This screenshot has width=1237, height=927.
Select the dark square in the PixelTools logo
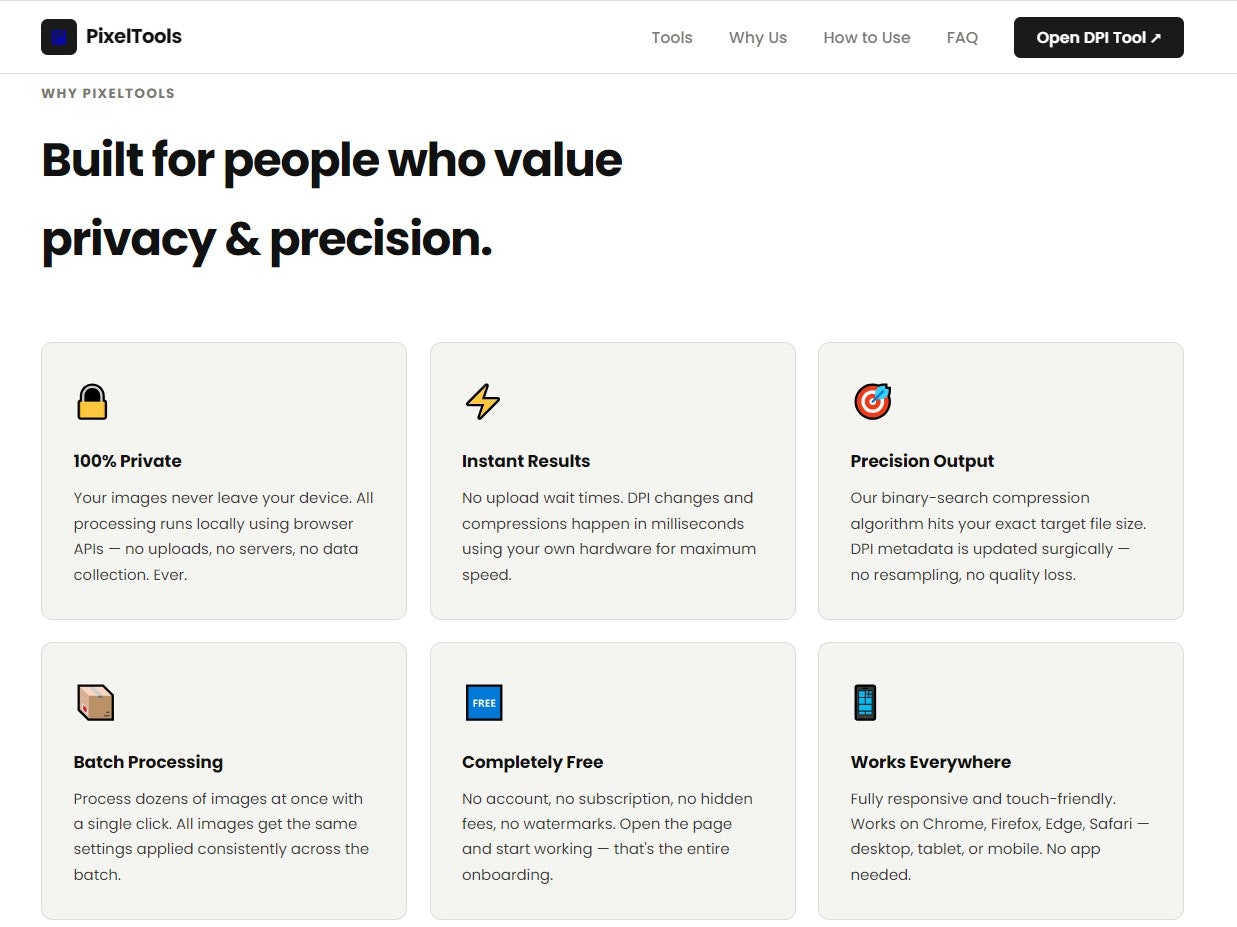coord(61,37)
